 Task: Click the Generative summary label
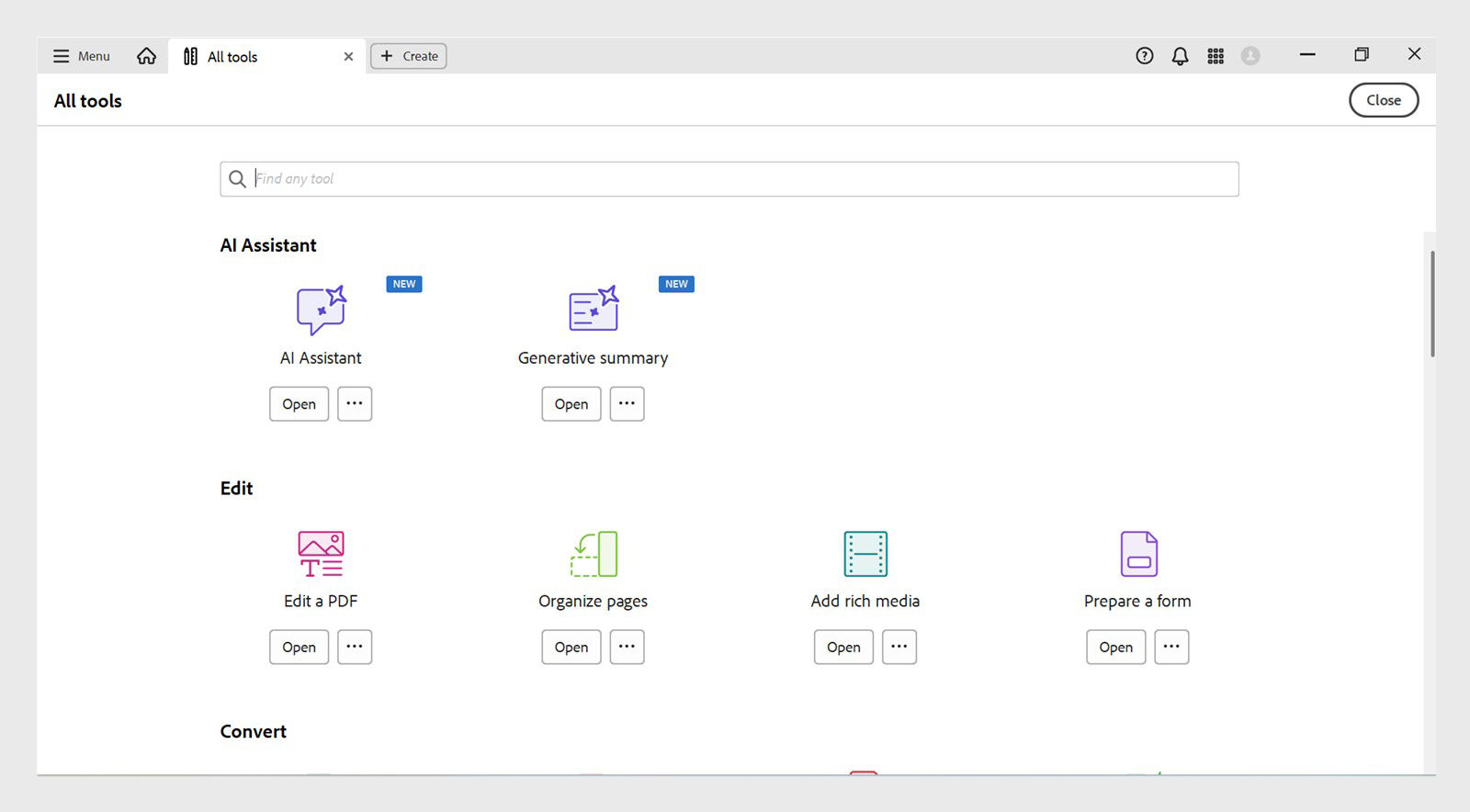coord(594,358)
